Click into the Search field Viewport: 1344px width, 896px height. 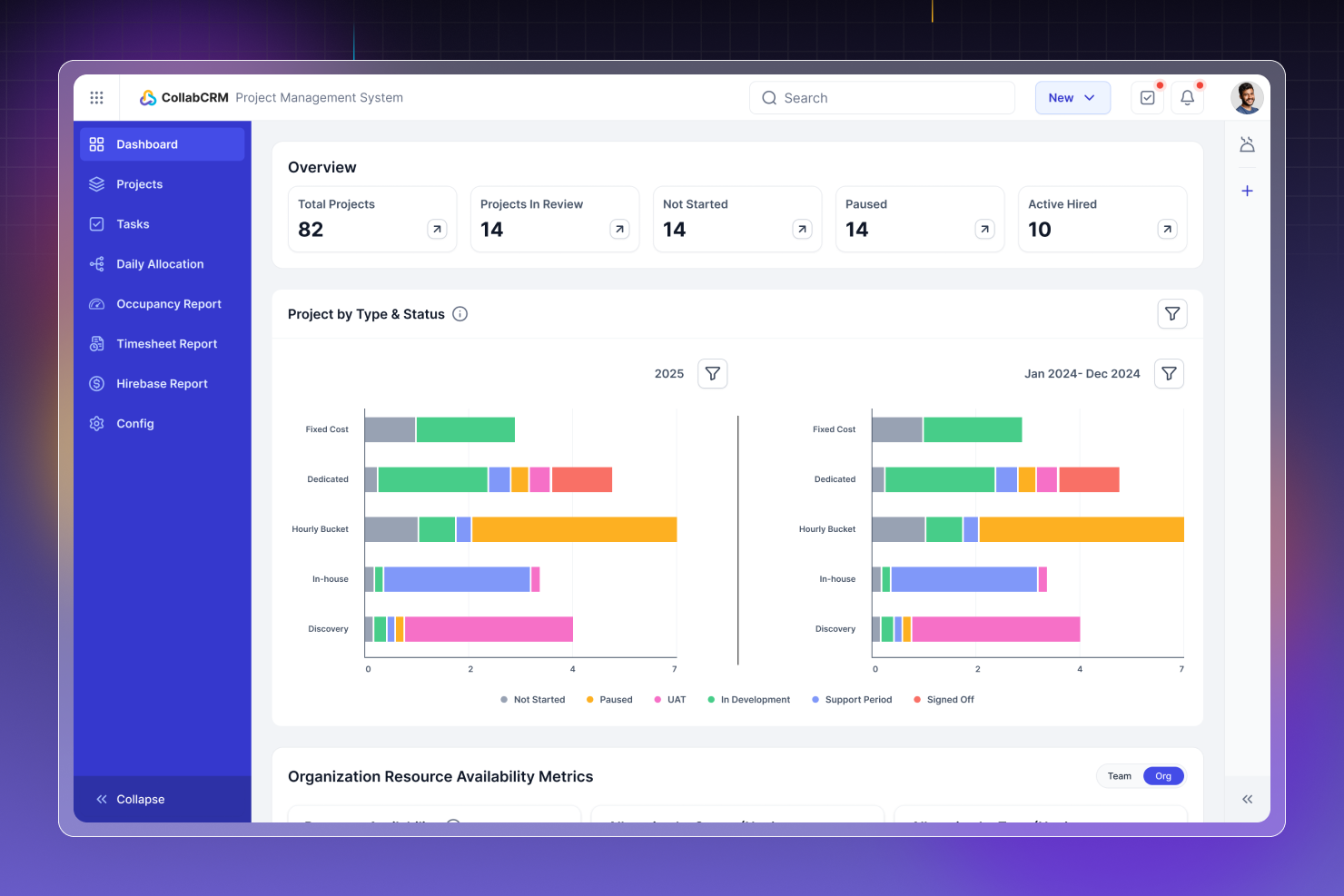click(x=881, y=98)
